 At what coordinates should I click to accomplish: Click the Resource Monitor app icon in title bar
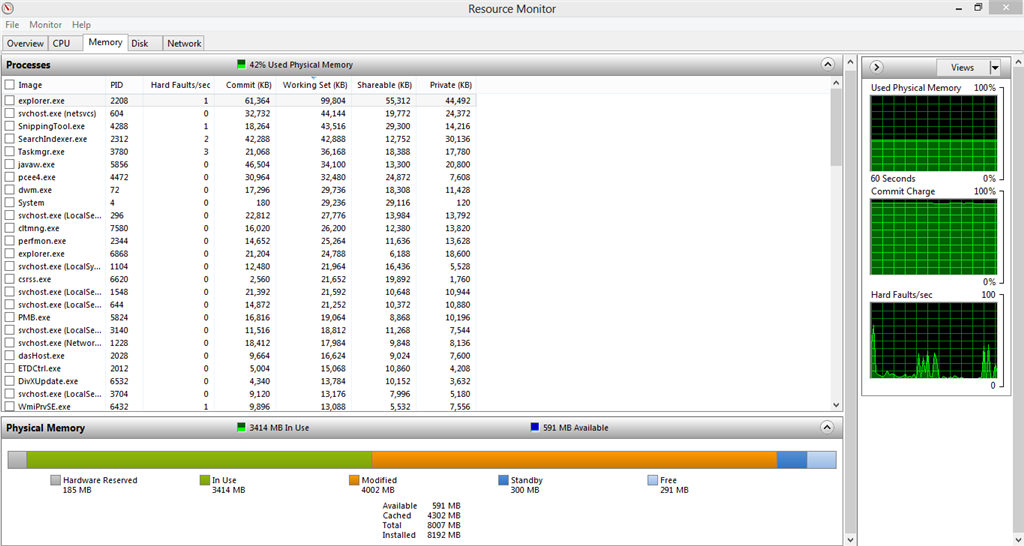pyautogui.click(x=8, y=8)
